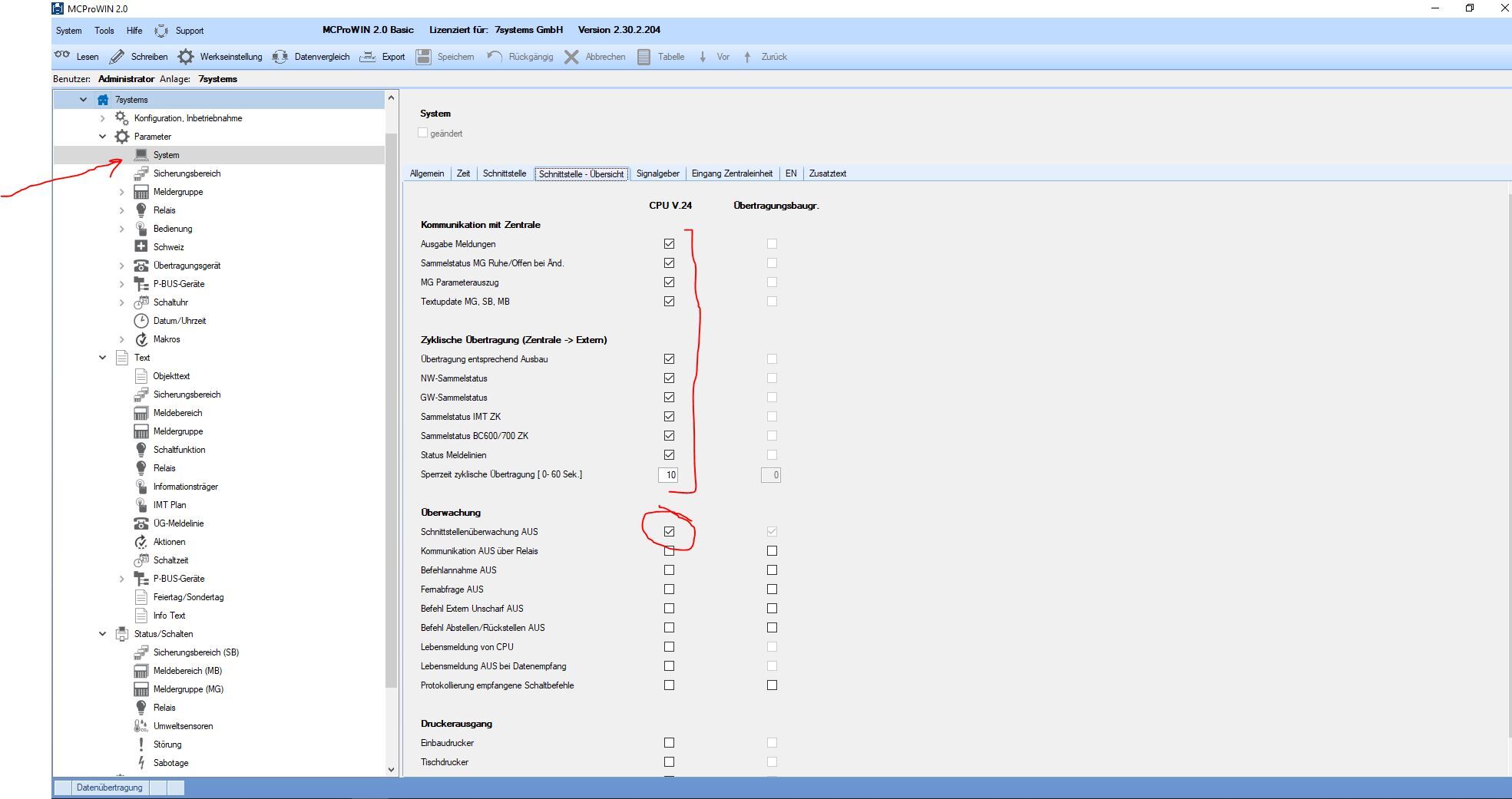Click the Abbrechen X icon
The width and height of the screenshot is (1512, 799).
click(x=571, y=57)
